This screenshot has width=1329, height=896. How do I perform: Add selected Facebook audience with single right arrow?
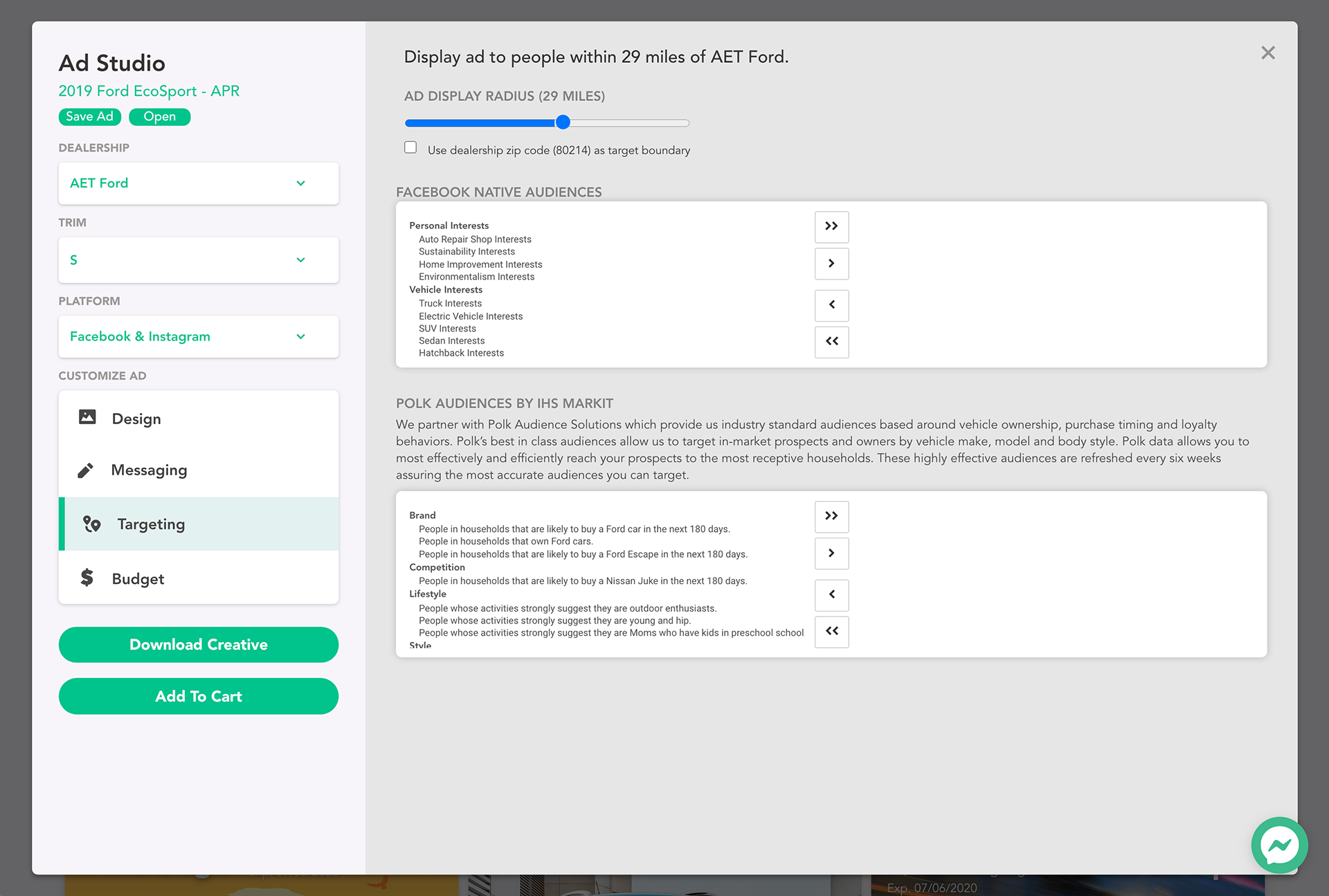click(x=831, y=264)
